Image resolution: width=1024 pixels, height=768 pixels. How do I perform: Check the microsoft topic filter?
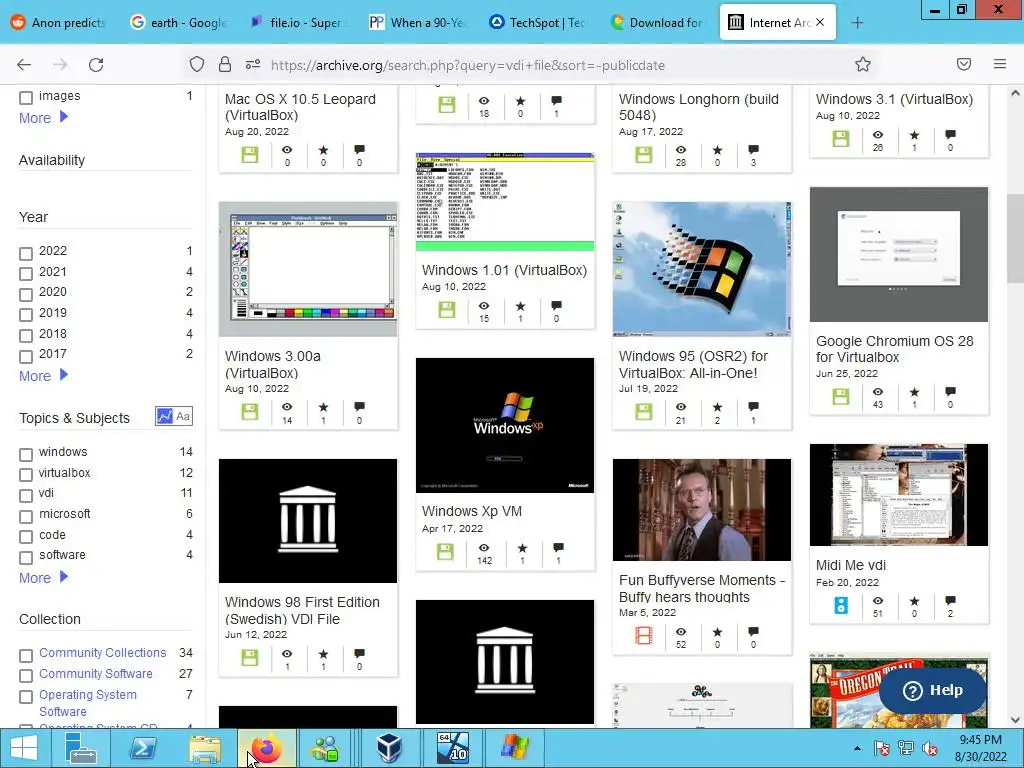(26, 517)
